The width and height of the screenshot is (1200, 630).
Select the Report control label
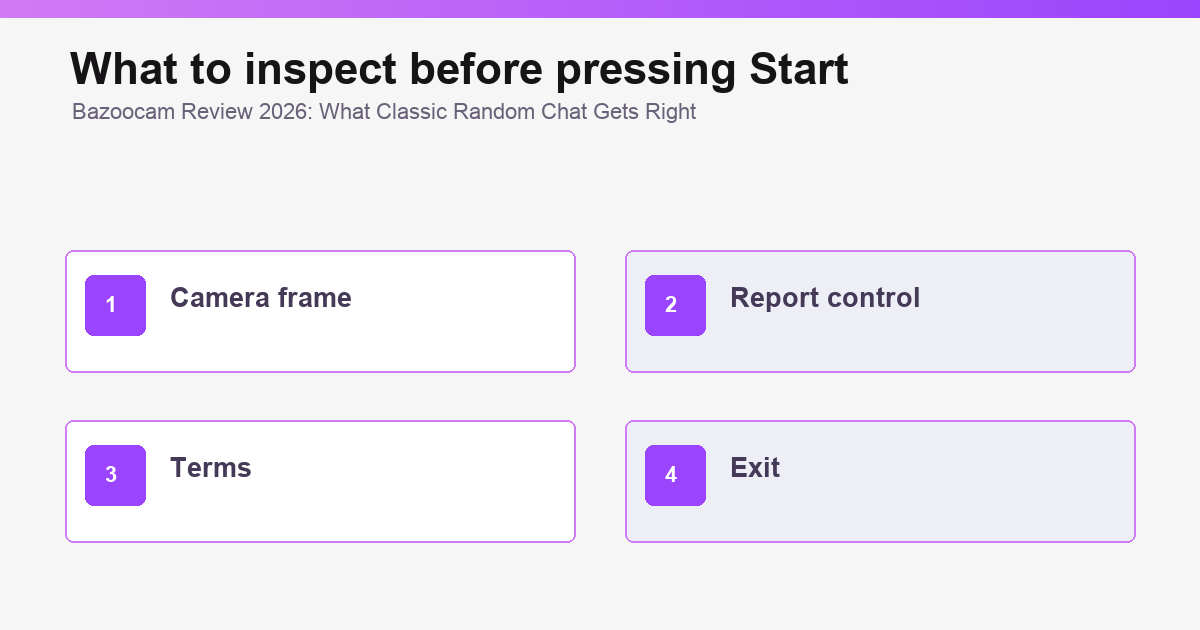click(x=825, y=298)
